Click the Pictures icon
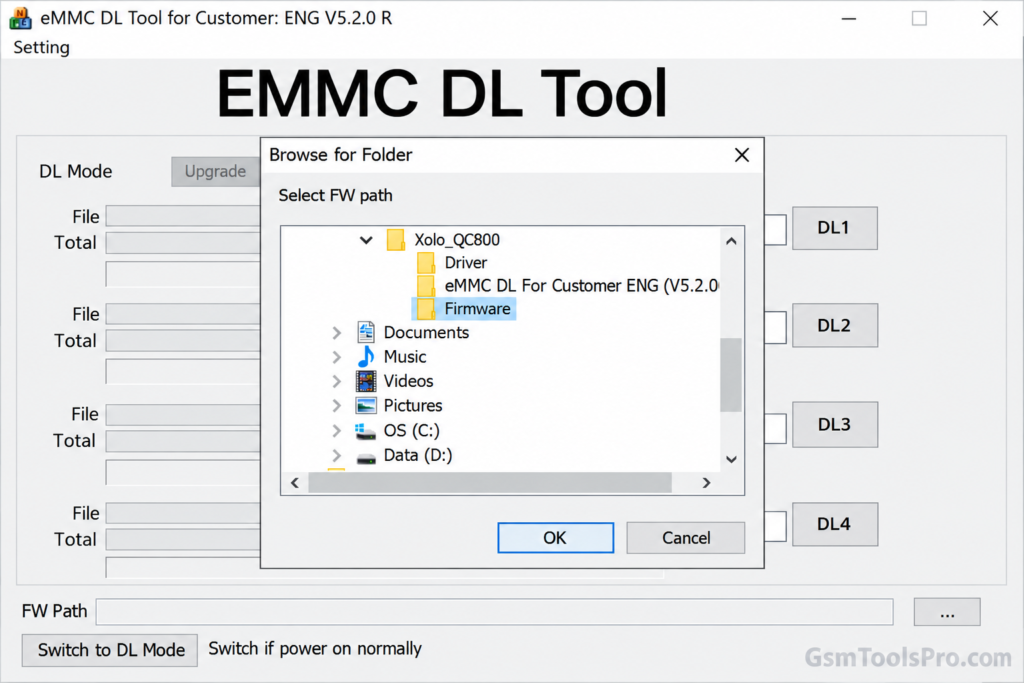This screenshot has width=1024, height=683. pyautogui.click(x=366, y=405)
